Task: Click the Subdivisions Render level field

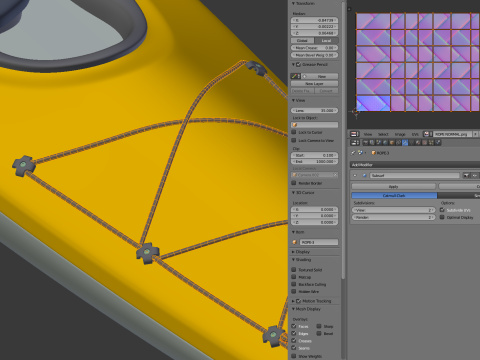Action: pyautogui.click(x=394, y=217)
